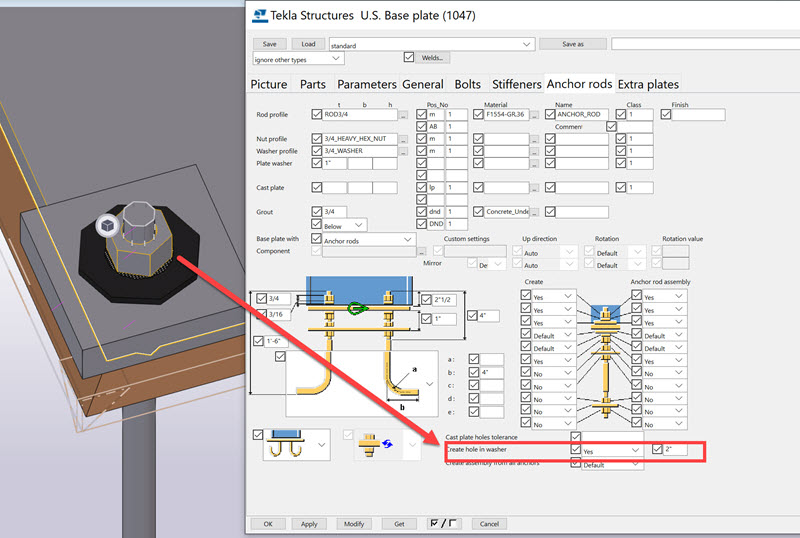Click the Welds... button

coord(432,58)
